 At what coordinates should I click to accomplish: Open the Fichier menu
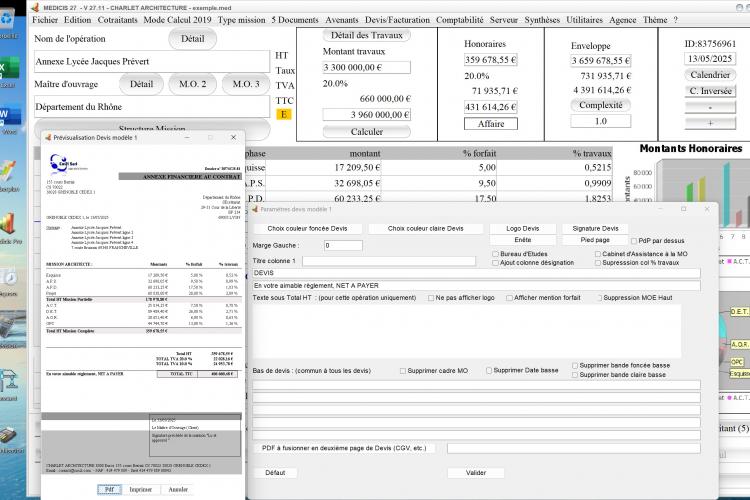45,20
